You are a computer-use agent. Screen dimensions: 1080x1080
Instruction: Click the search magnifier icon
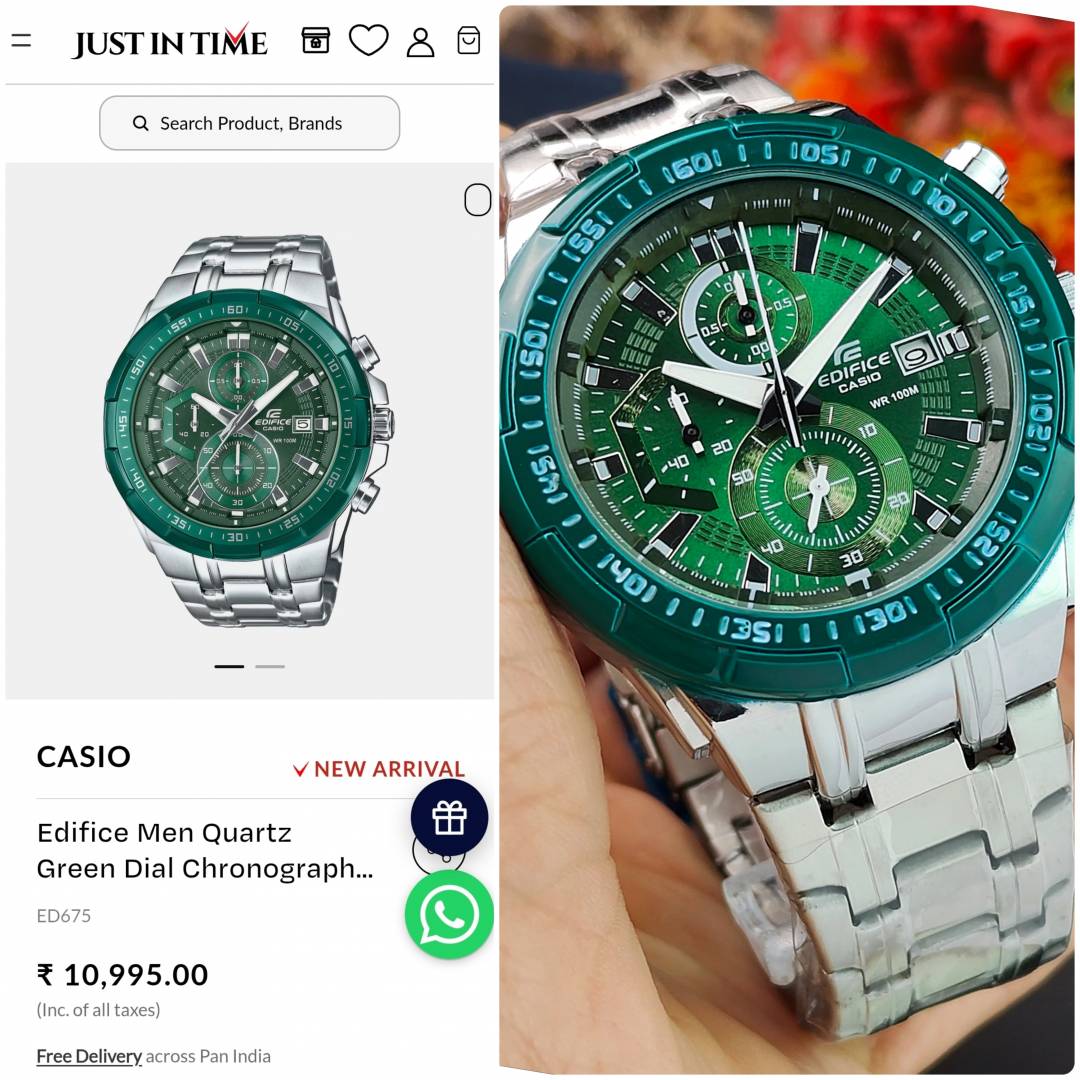(141, 123)
